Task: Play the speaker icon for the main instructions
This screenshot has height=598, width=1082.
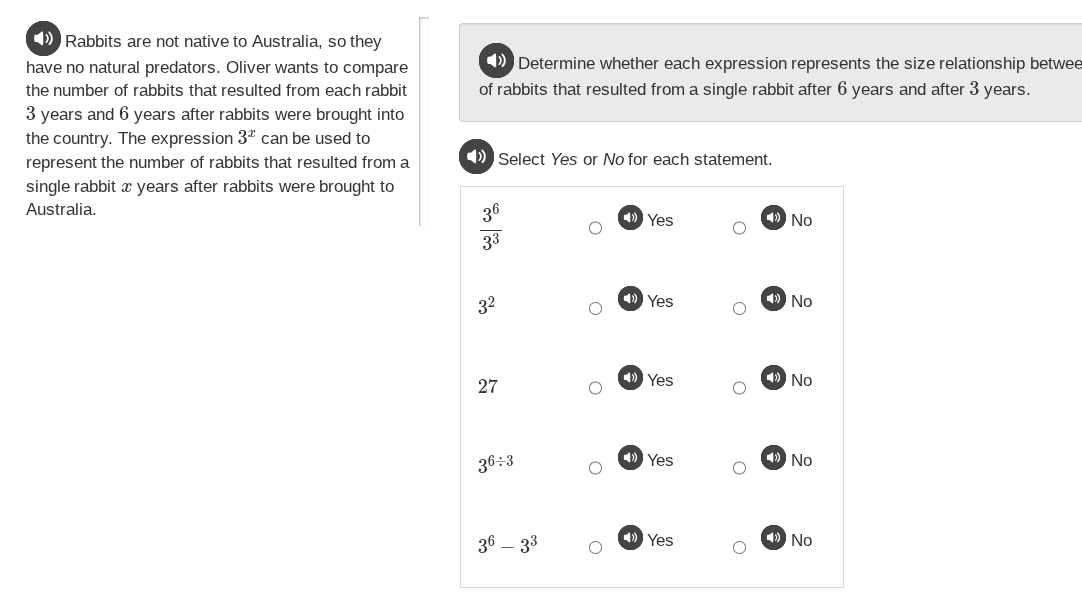Action: coord(497,61)
